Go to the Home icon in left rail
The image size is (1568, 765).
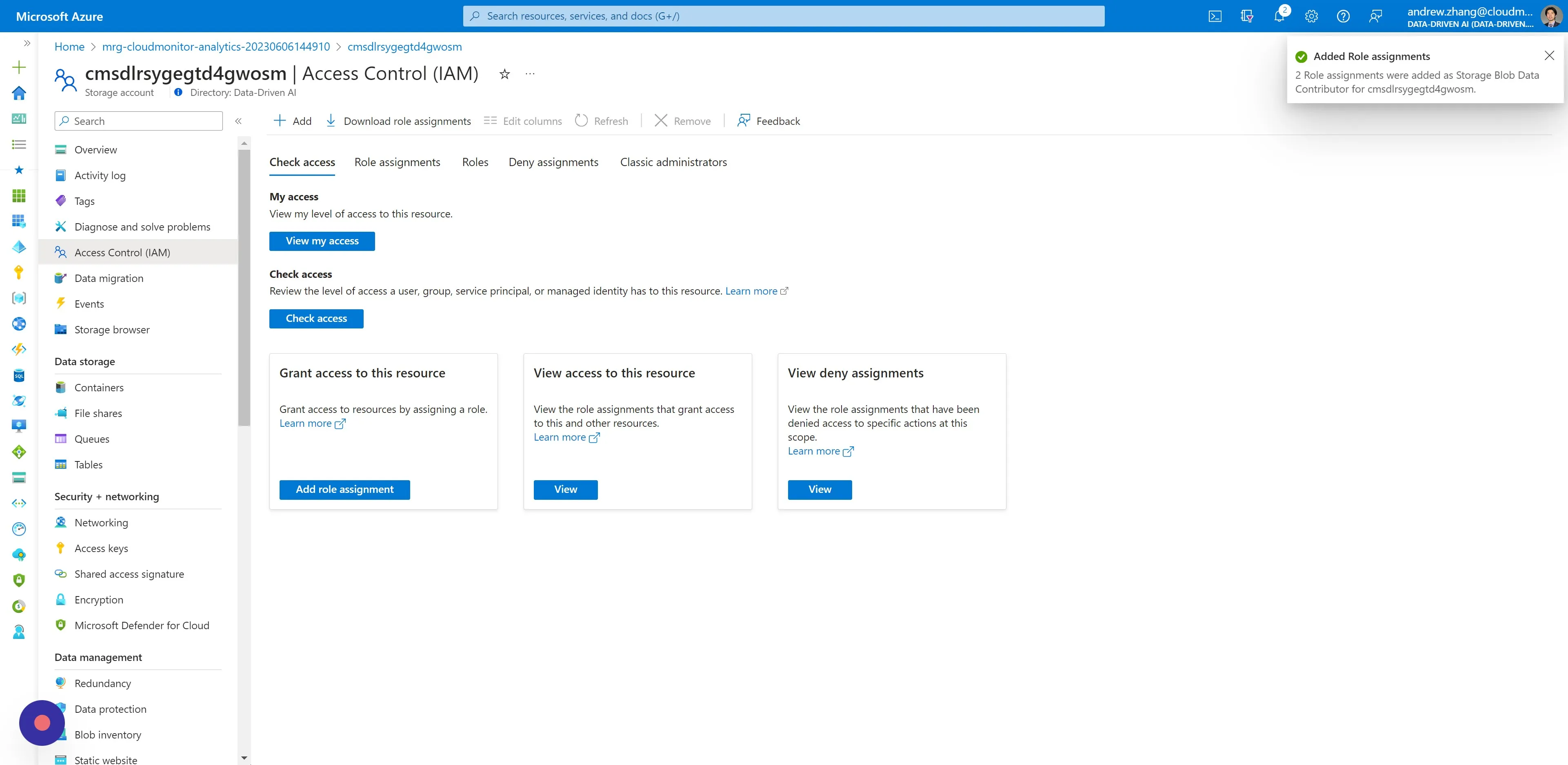click(19, 93)
